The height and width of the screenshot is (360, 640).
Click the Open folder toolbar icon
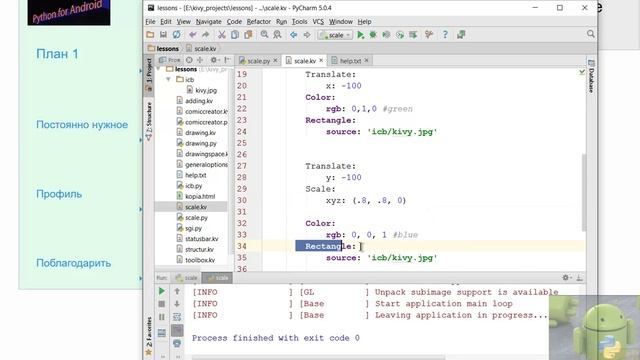pyautogui.click(x=150, y=35)
